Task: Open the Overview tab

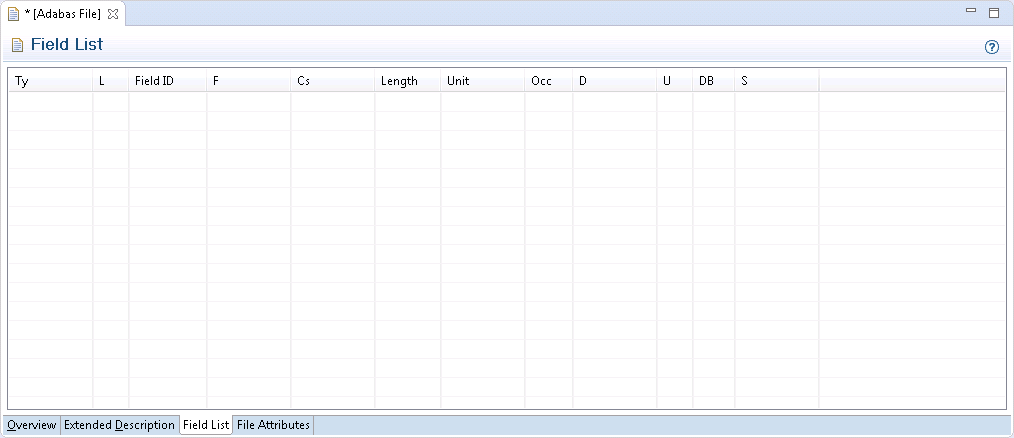Action: pyautogui.click(x=32, y=425)
